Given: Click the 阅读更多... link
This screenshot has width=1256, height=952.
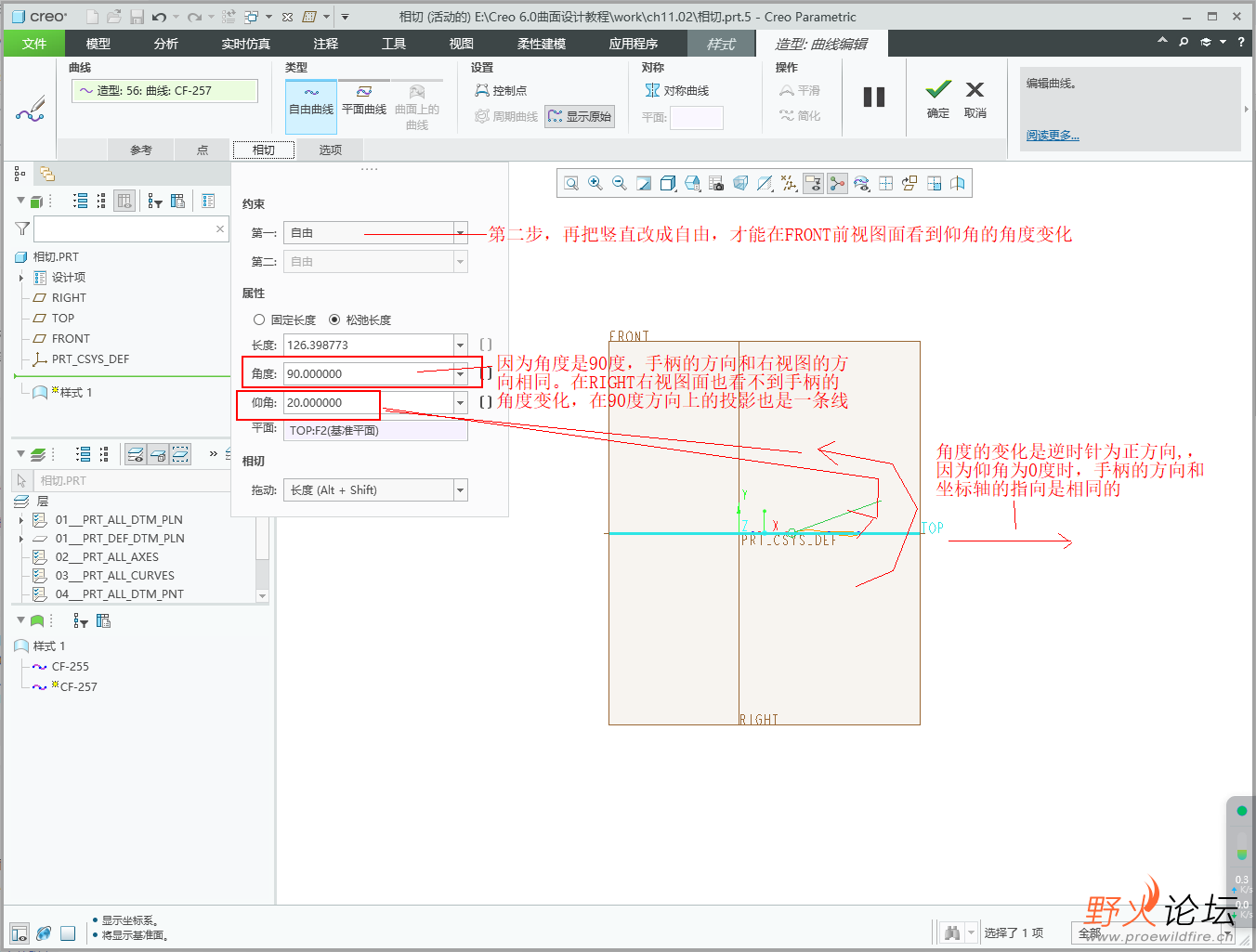Looking at the screenshot, I should [x=1053, y=136].
